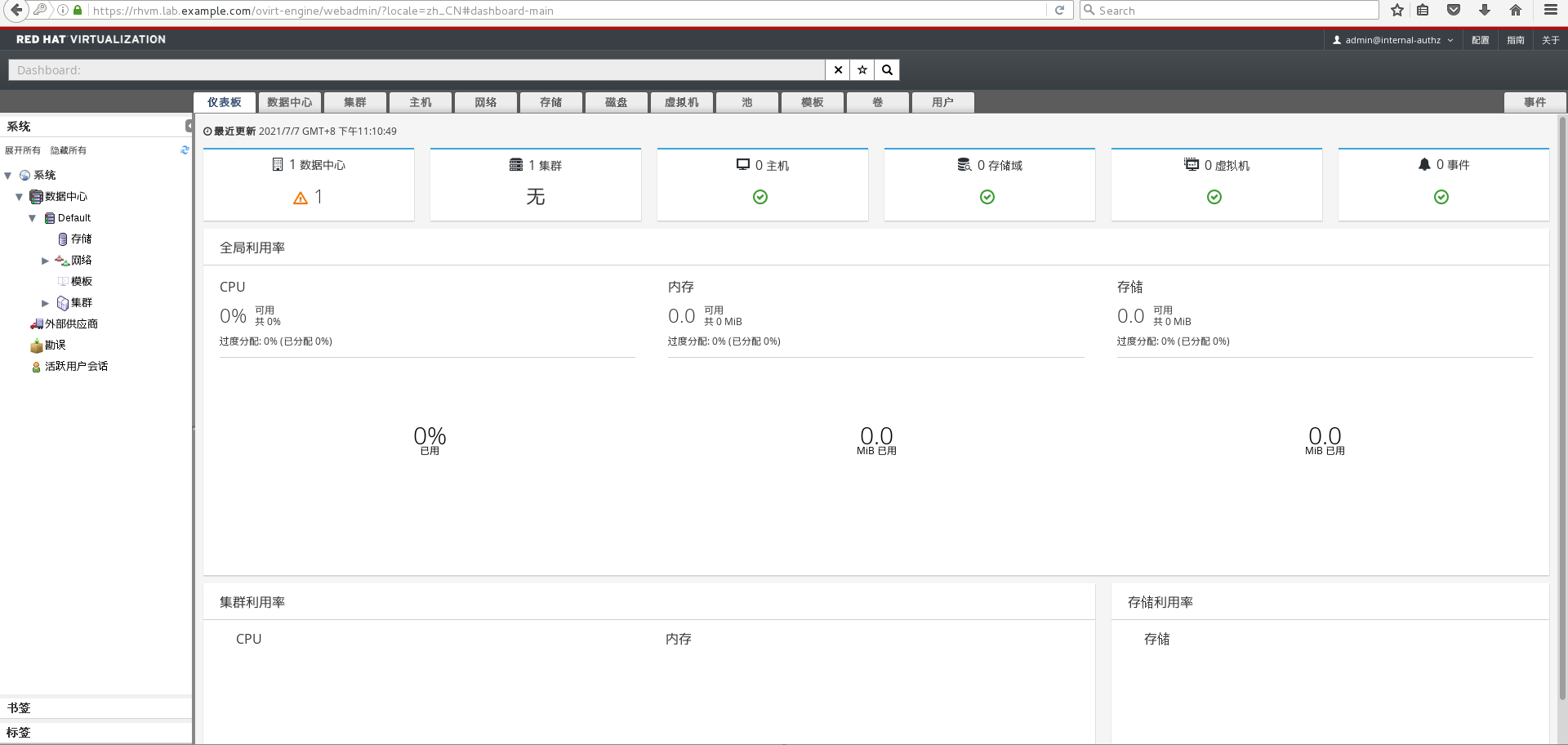Image resolution: width=1568 pixels, height=745 pixels.
Task: Clear the Dashboard search with the X icon
Action: 837,69
